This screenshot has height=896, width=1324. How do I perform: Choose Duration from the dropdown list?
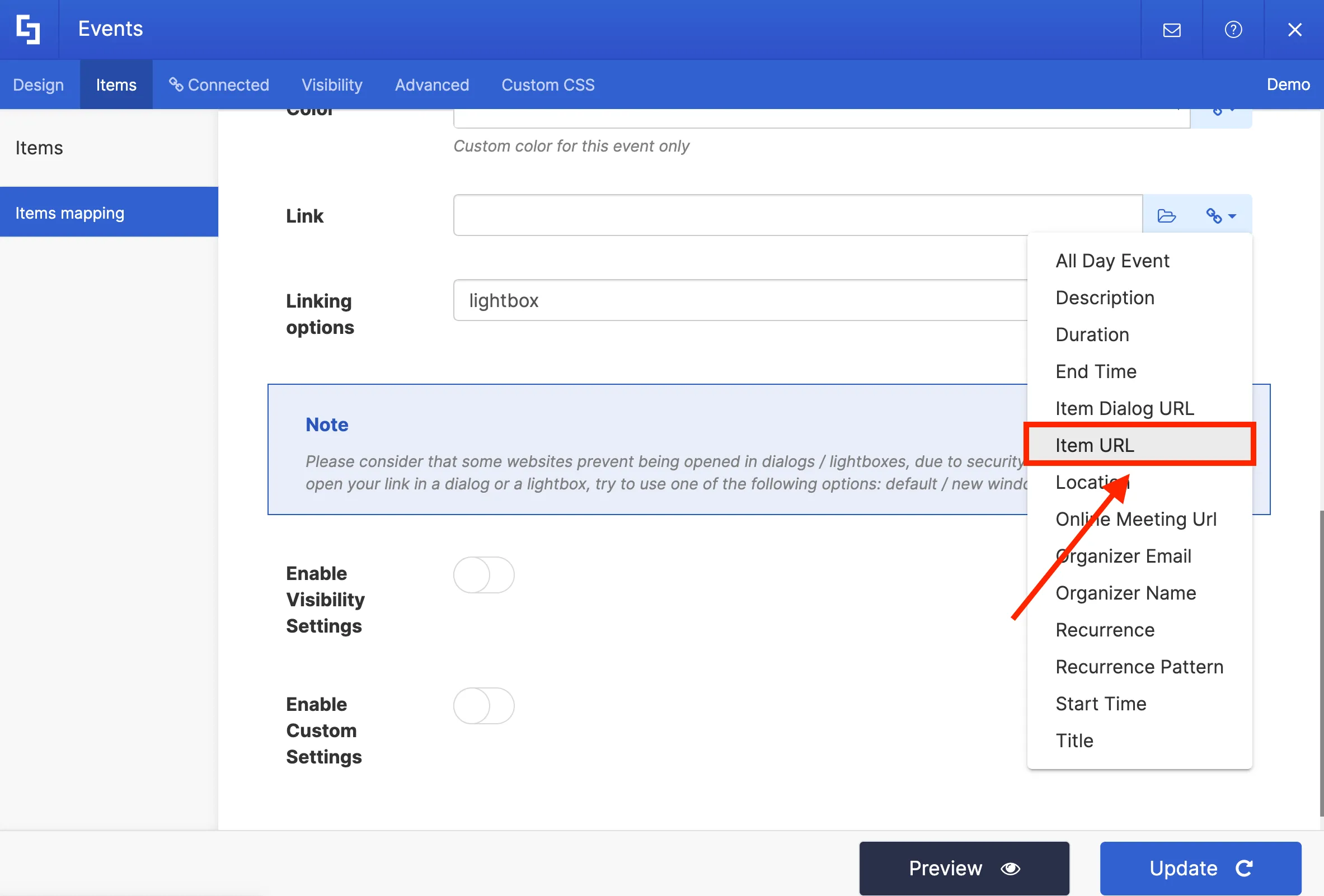coord(1139,334)
